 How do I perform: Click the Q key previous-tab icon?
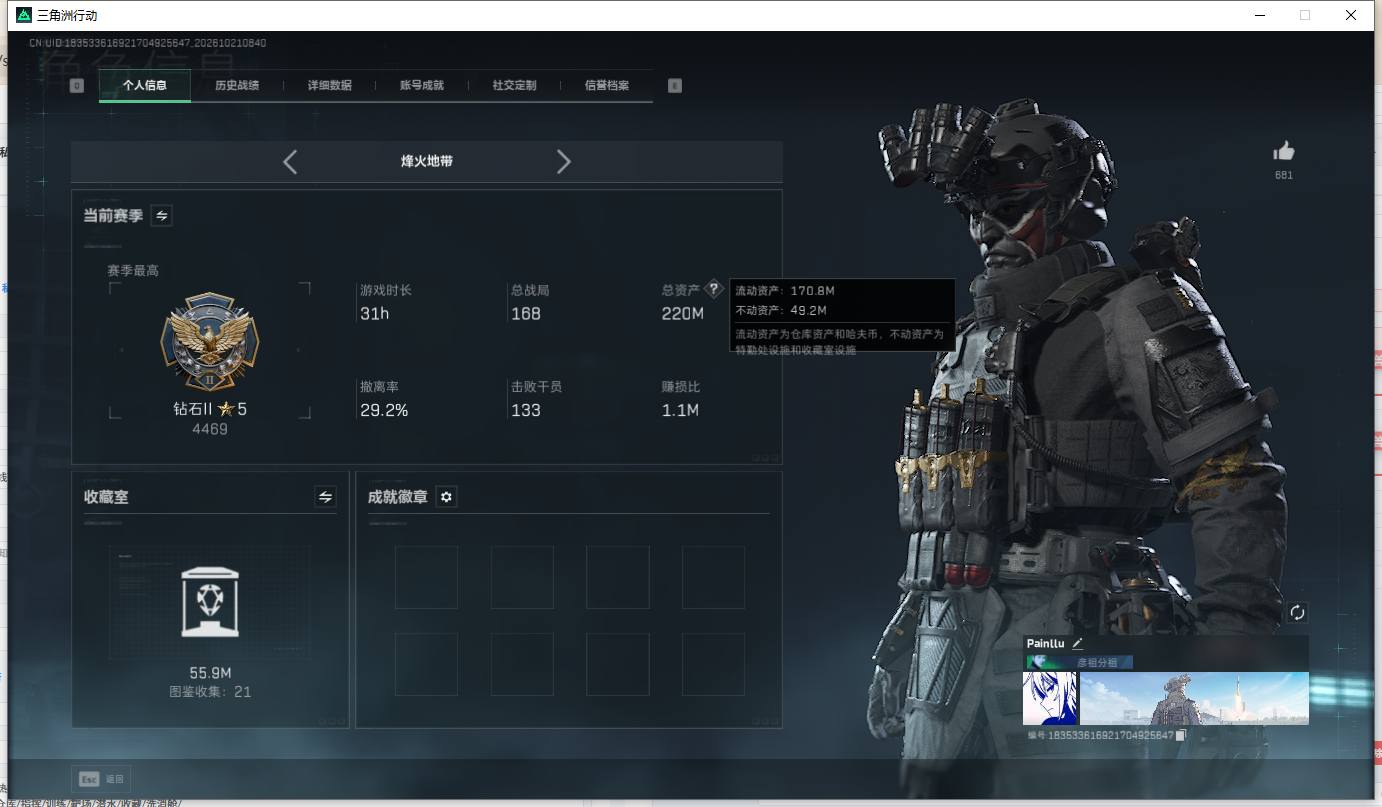coord(77,86)
